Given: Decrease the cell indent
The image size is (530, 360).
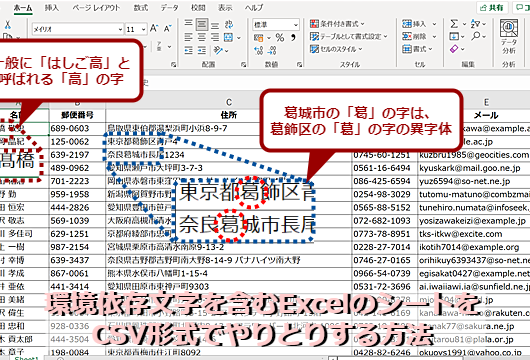Looking at the screenshot, I should tap(189, 51).
